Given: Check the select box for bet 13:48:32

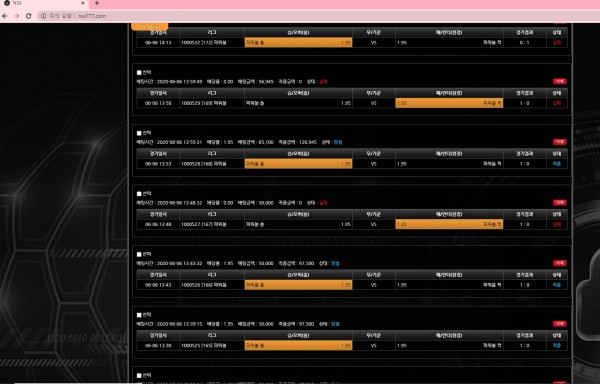Looking at the screenshot, I should coord(139,194).
